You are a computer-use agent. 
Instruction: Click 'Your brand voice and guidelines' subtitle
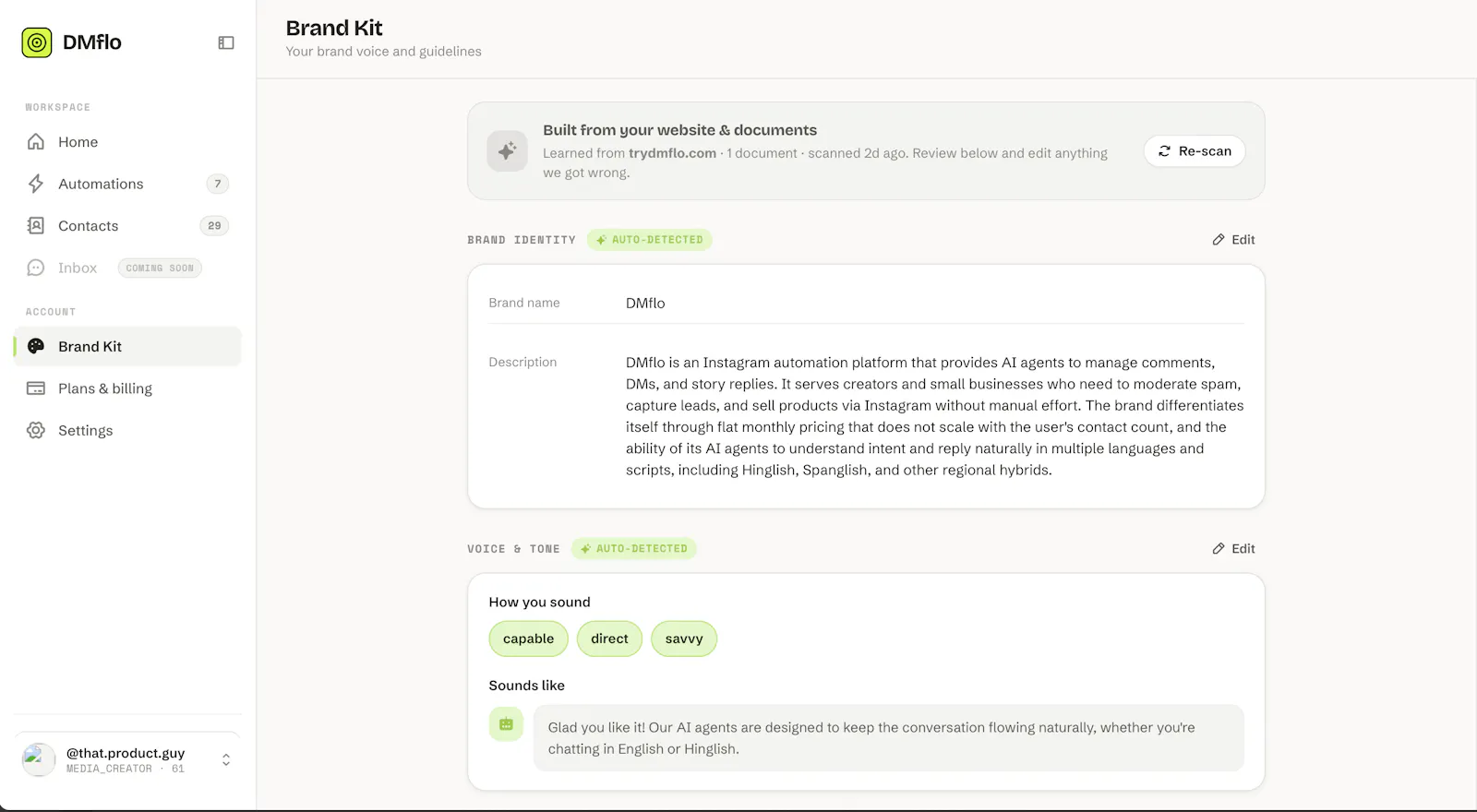coord(383,52)
